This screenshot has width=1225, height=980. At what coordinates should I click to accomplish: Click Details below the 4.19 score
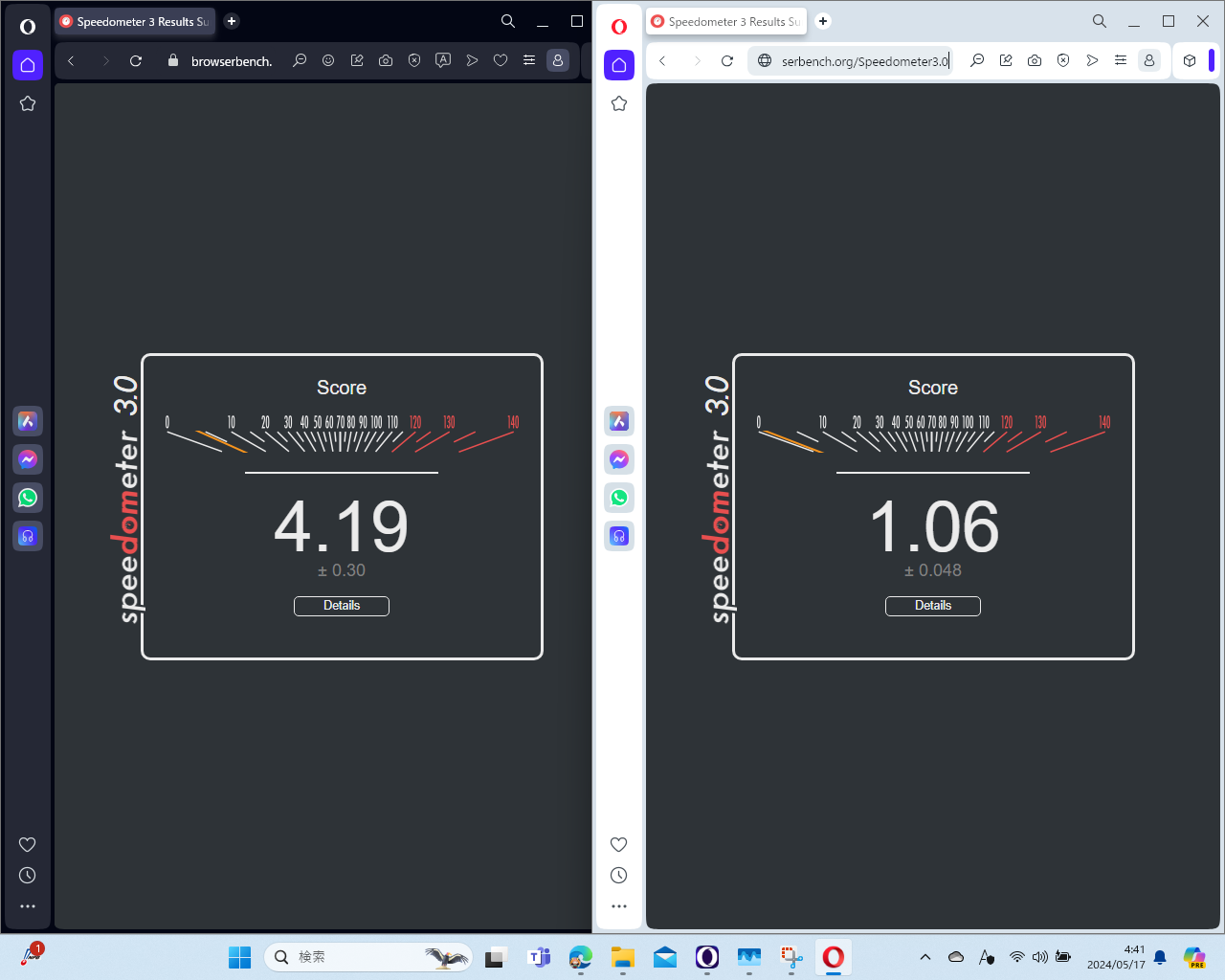pos(342,606)
